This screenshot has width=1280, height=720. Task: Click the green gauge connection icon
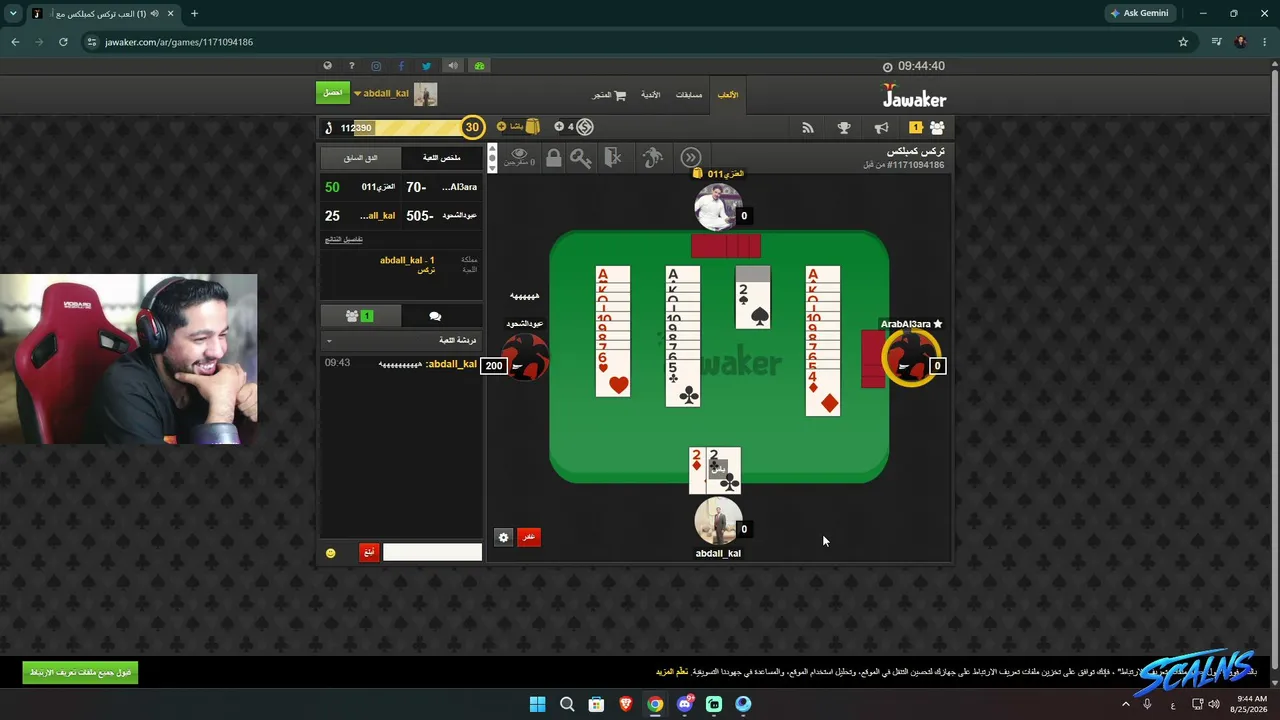(479, 66)
